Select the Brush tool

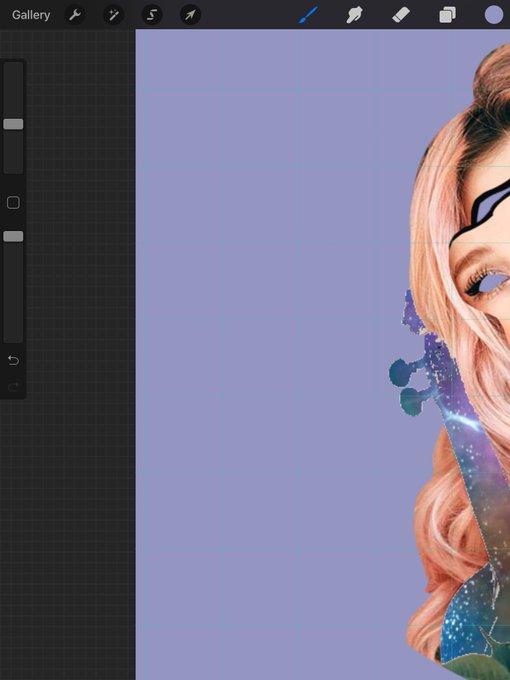point(308,15)
